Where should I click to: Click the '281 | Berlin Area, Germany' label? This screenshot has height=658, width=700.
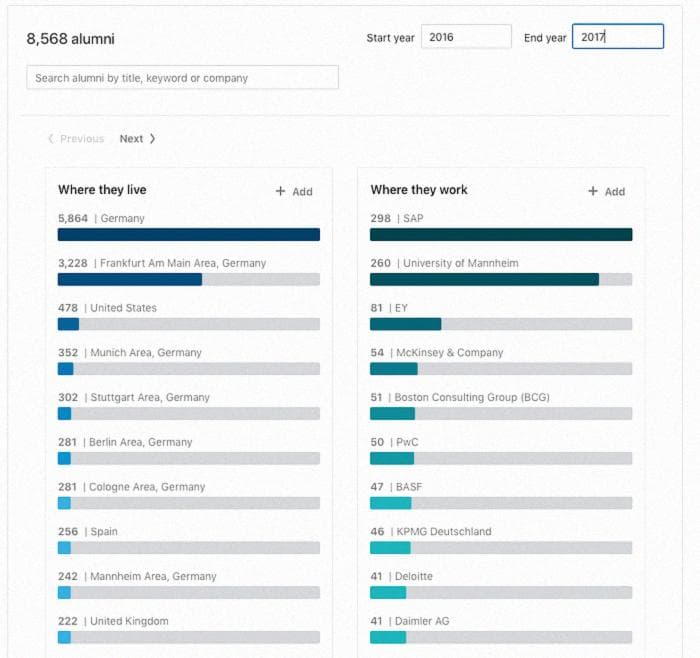click(125, 442)
